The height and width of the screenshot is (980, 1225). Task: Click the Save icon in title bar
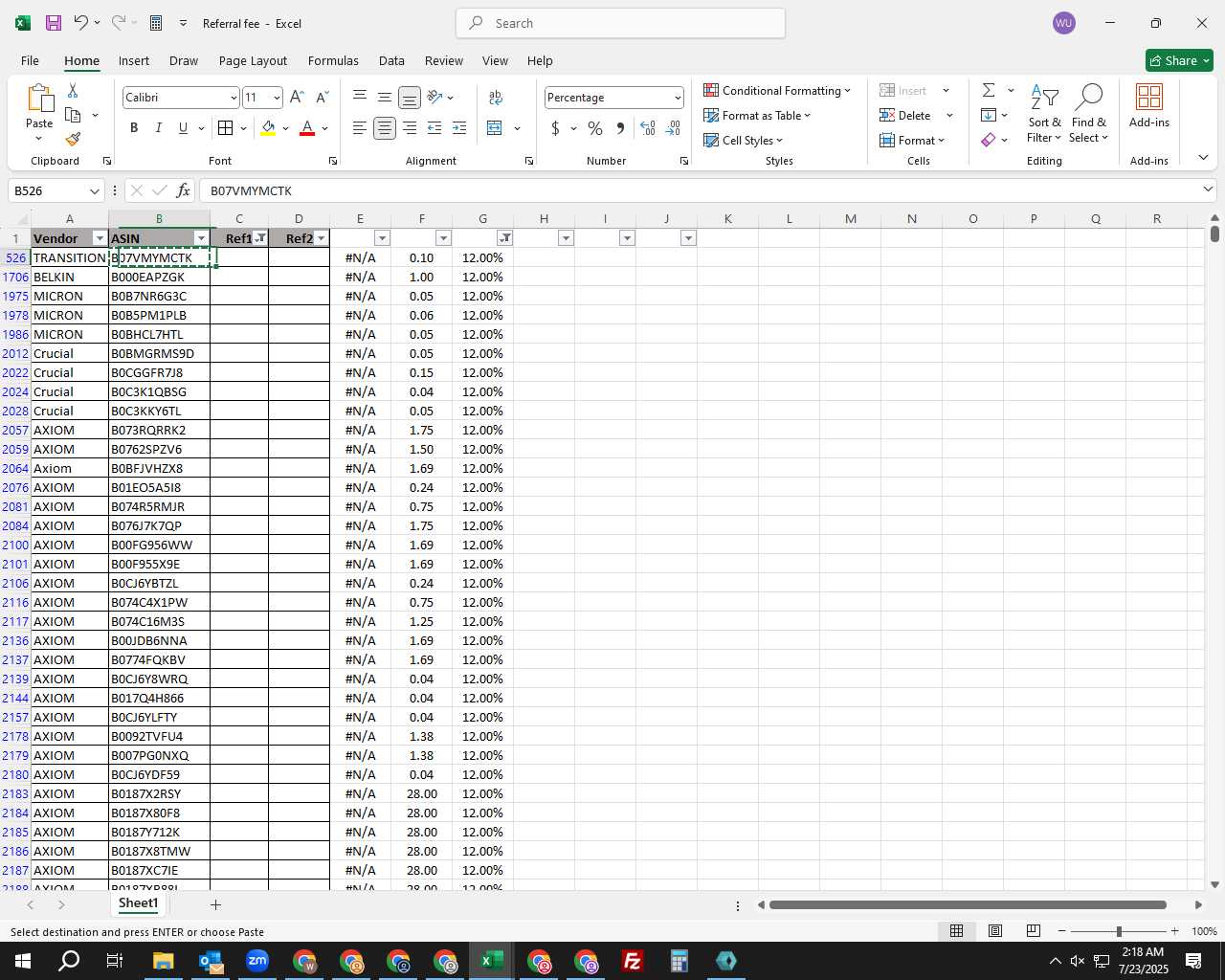click(x=54, y=23)
